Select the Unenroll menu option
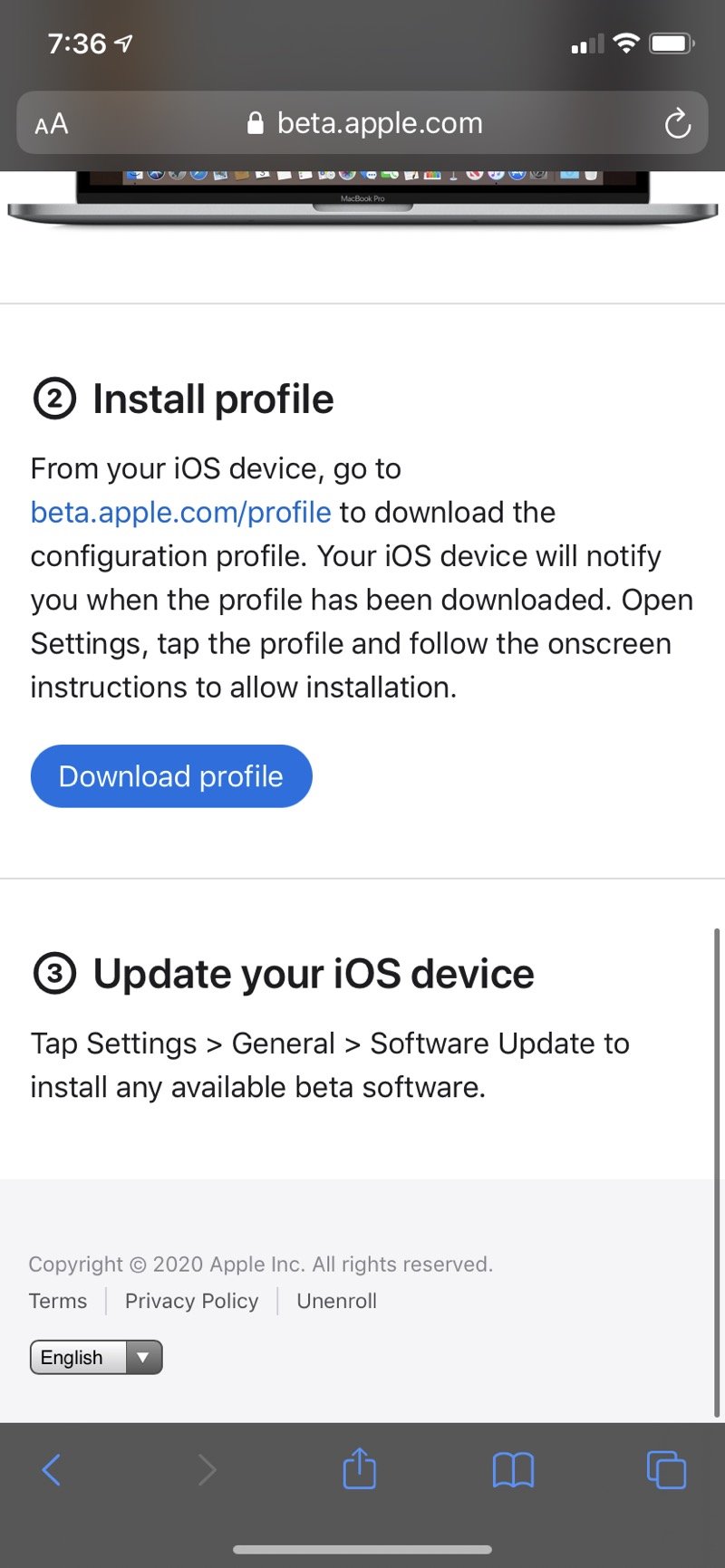 tap(336, 1301)
